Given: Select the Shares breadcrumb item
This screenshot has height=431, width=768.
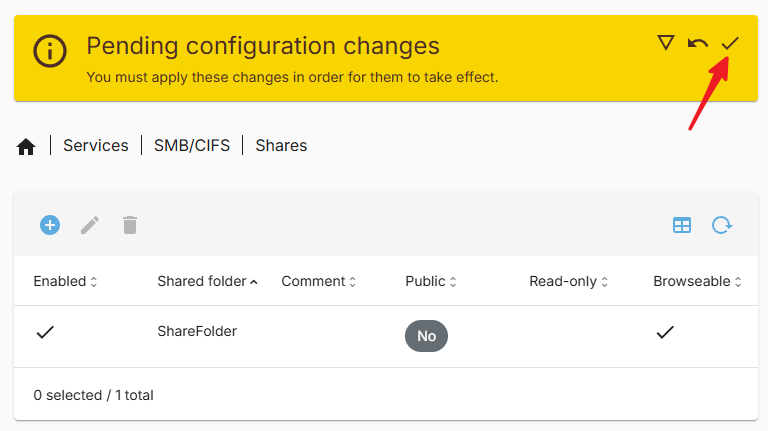Looking at the screenshot, I should tap(281, 145).
